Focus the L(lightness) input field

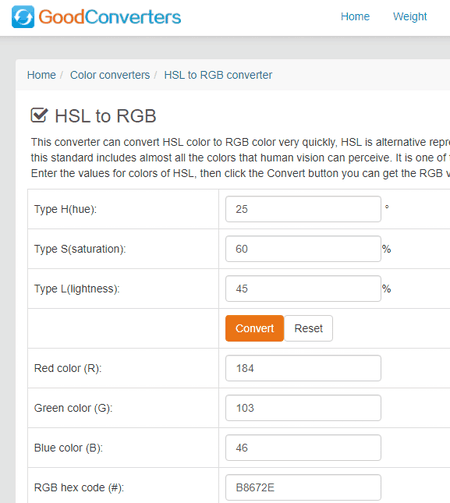(x=303, y=288)
